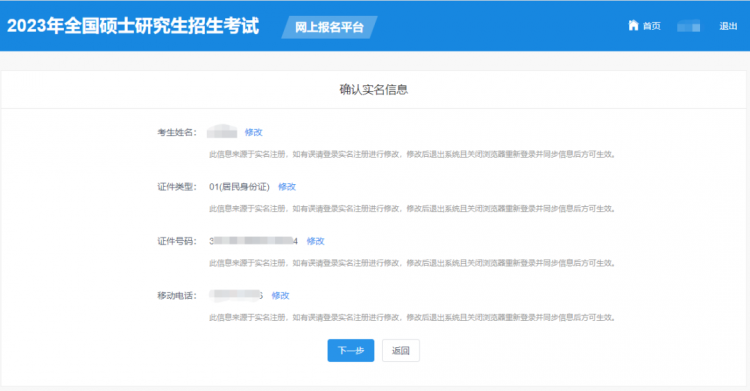Click the home icon beside 首页
750x391 pixels.
click(633, 25)
